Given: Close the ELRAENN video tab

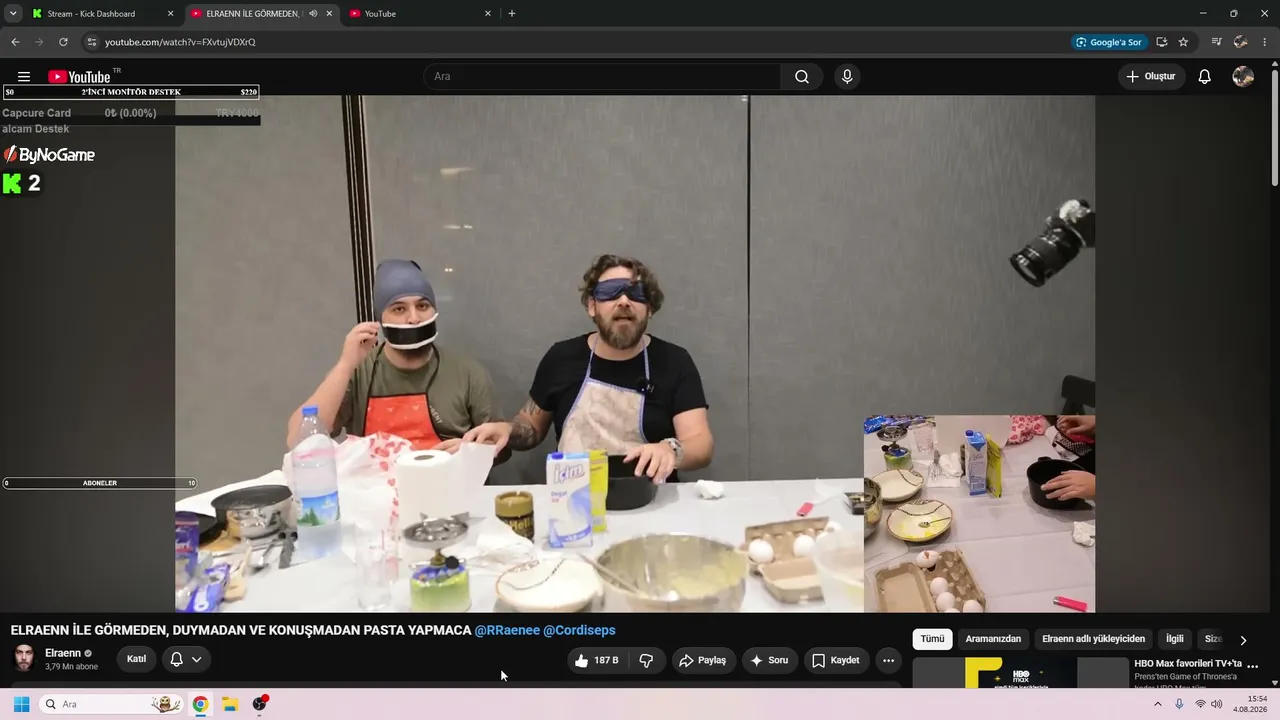Looking at the screenshot, I should pos(329,14).
